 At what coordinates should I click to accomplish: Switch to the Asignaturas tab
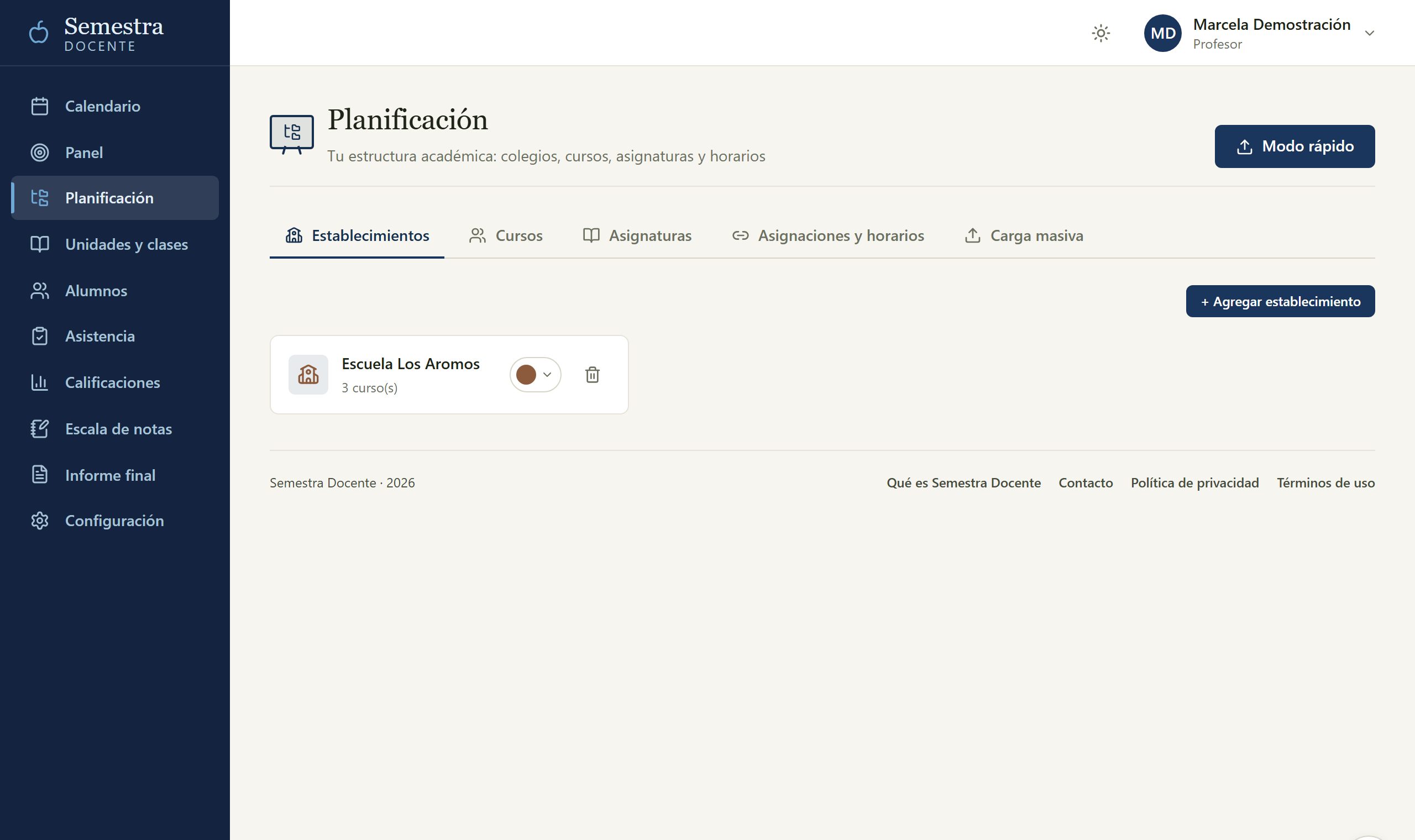pyautogui.click(x=637, y=235)
